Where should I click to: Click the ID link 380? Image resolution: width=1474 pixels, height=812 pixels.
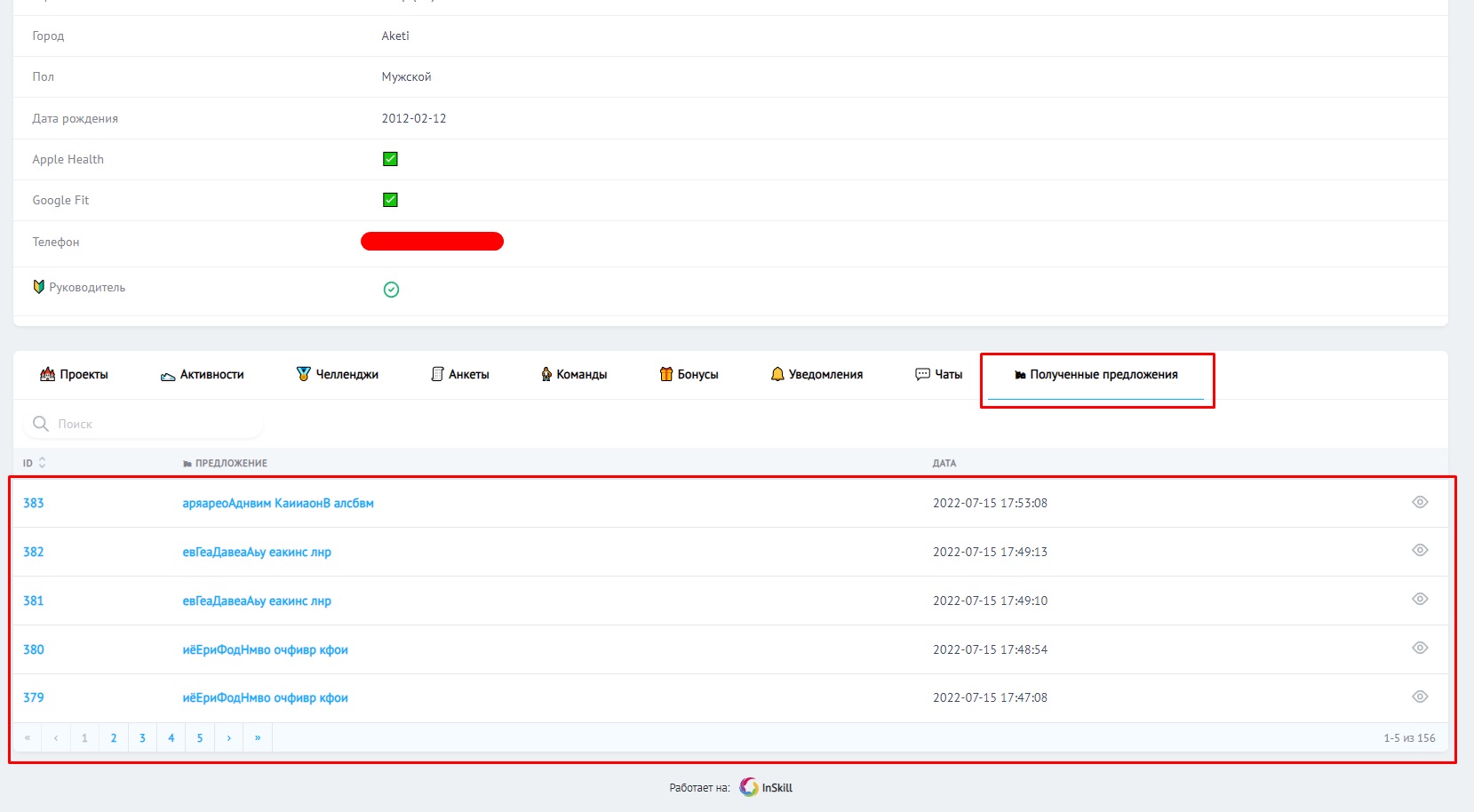(x=34, y=649)
